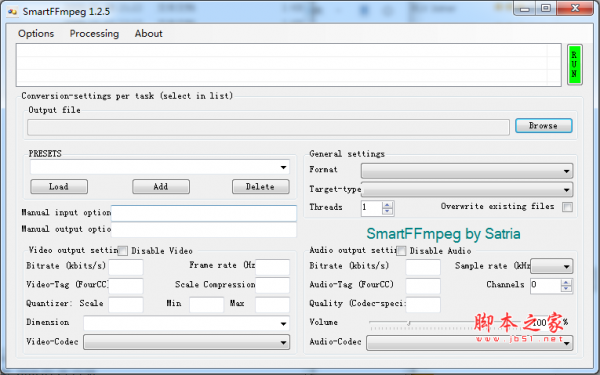Expand the Dimension dropdown
This screenshot has width=600, height=375.
[x=283, y=323]
